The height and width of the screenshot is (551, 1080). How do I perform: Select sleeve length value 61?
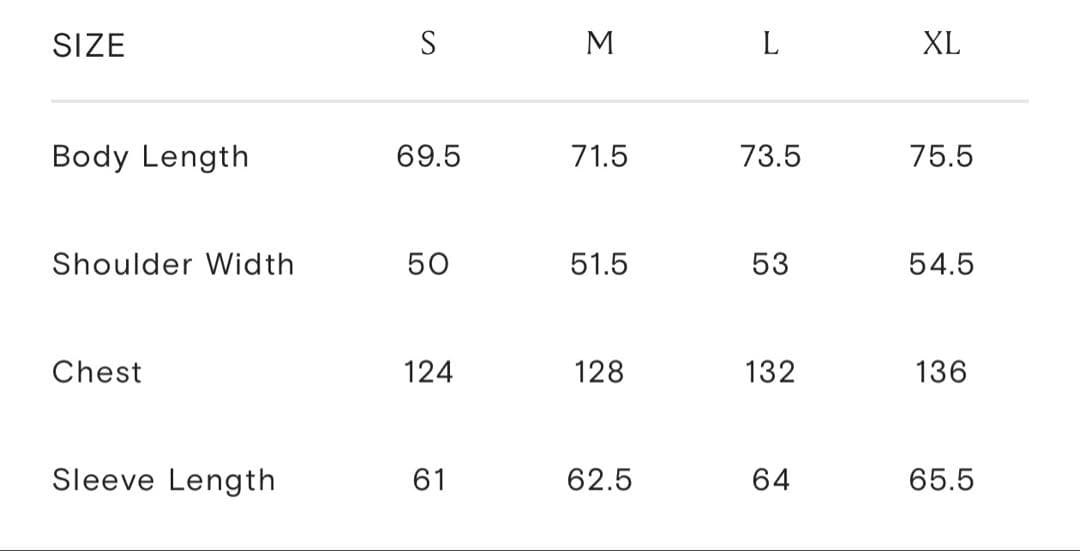point(428,480)
